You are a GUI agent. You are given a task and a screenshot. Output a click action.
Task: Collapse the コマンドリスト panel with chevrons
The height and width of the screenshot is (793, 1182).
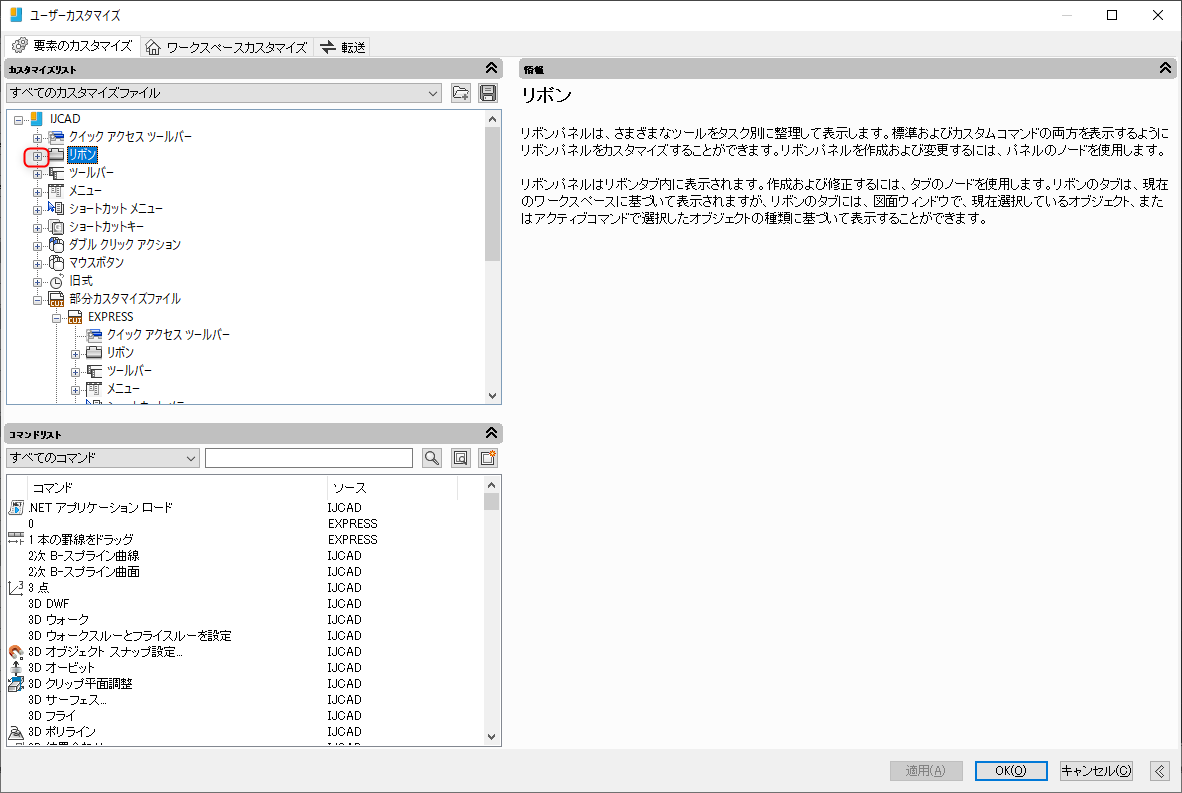point(491,433)
